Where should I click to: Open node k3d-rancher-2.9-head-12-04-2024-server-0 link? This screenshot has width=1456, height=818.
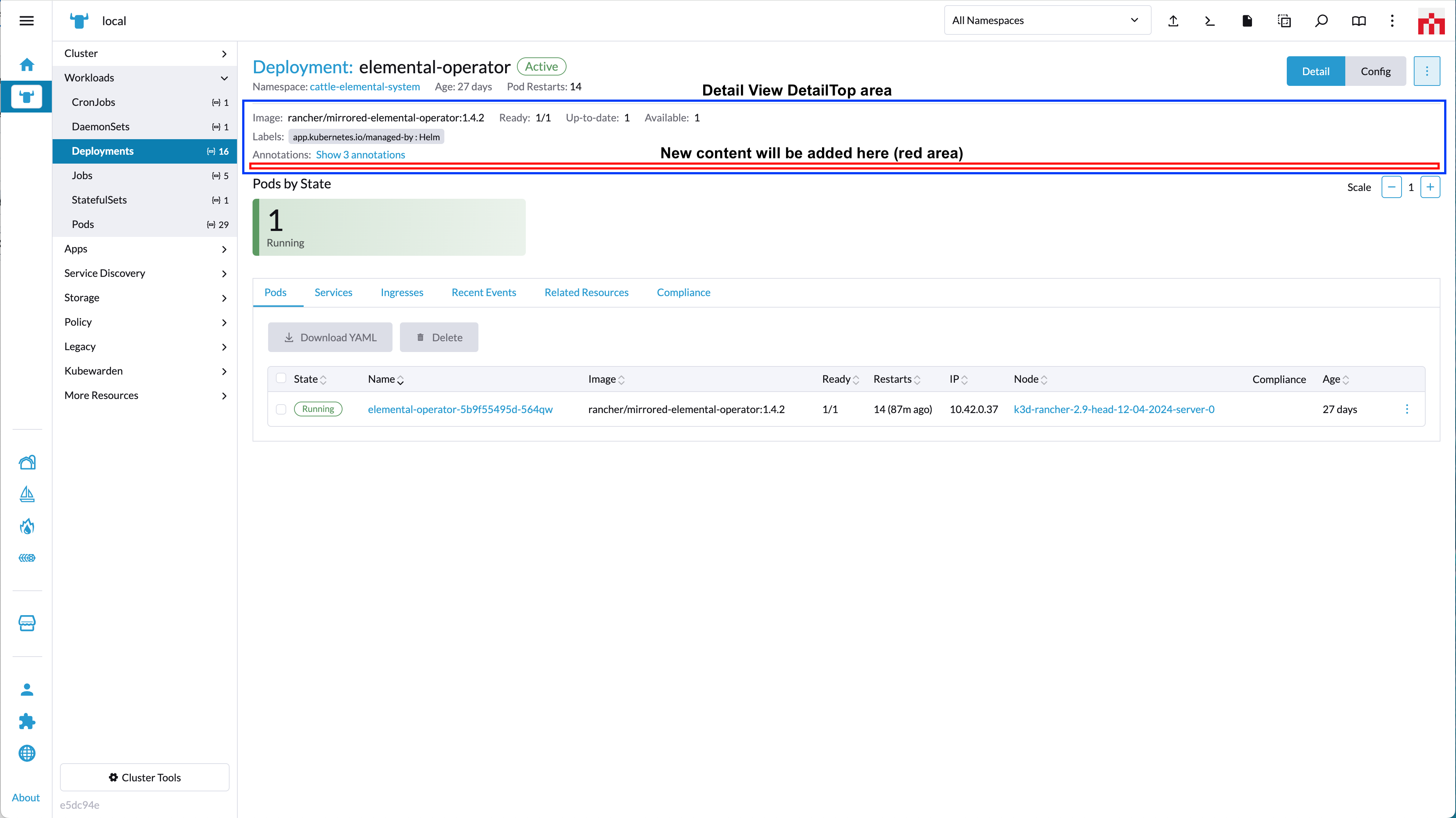(1114, 409)
